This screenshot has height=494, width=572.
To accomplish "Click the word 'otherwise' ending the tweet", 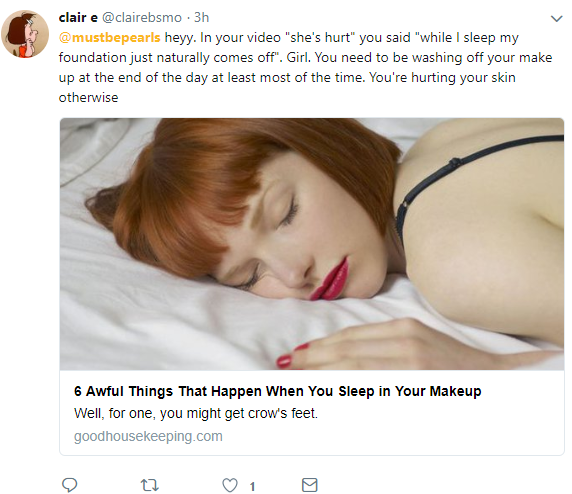I will [x=88, y=97].
